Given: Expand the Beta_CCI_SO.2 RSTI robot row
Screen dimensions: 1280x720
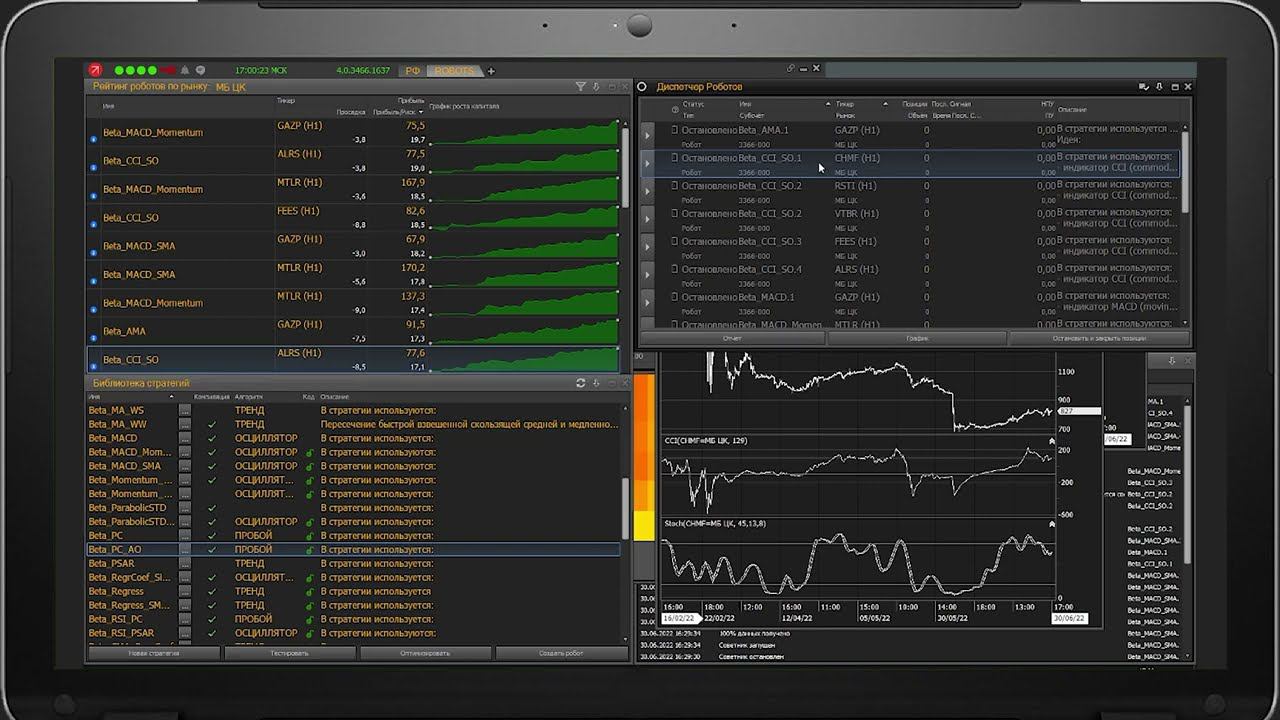Looking at the screenshot, I should [647, 192].
